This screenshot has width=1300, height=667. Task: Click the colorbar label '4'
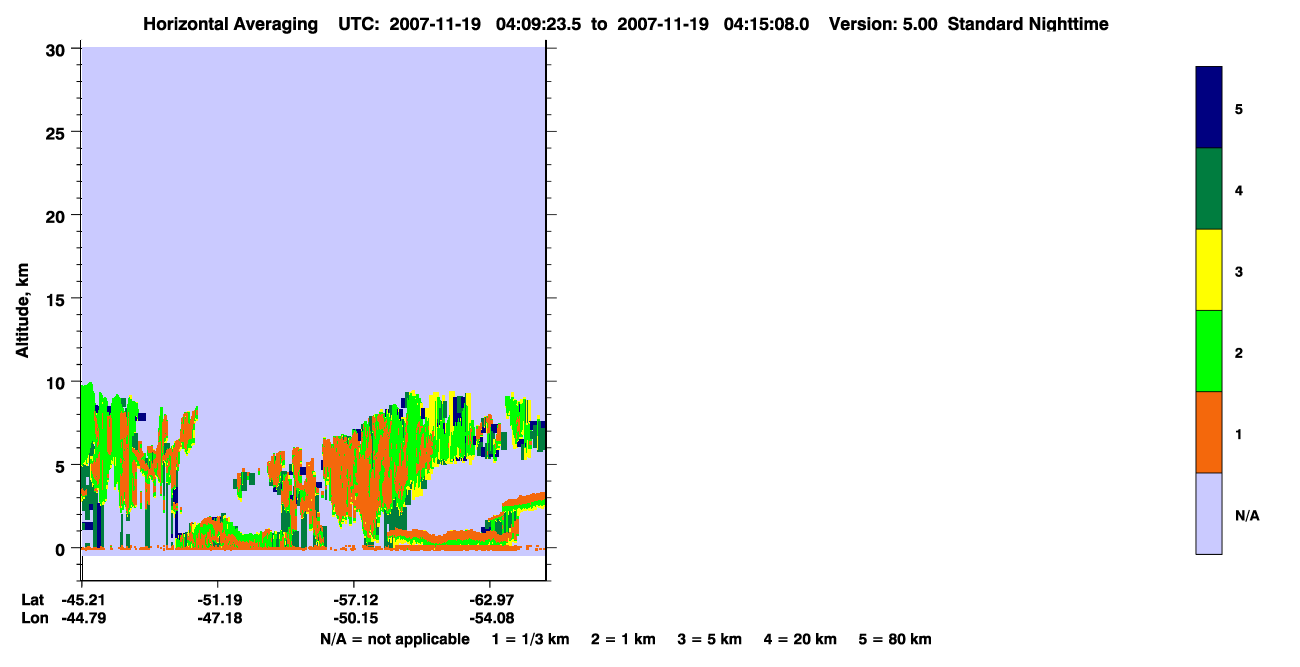pyautogui.click(x=1239, y=190)
